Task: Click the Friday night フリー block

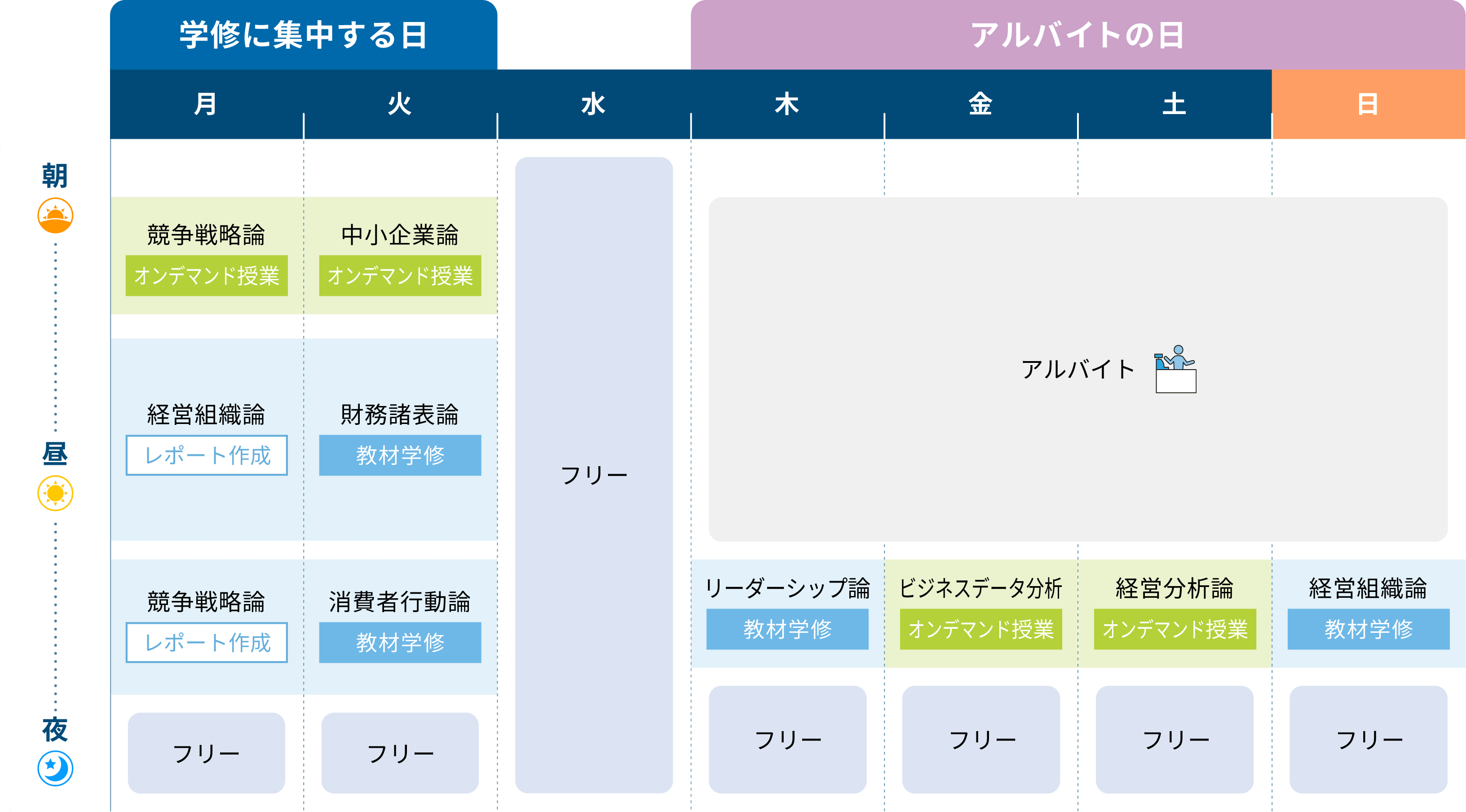Action: pyautogui.click(x=981, y=739)
